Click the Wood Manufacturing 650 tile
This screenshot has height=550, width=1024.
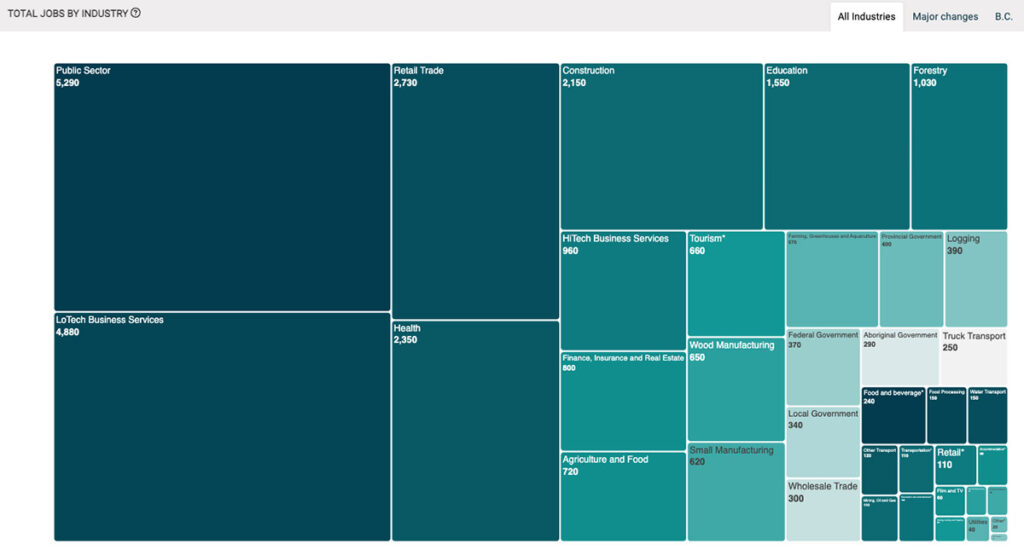click(736, 389)
